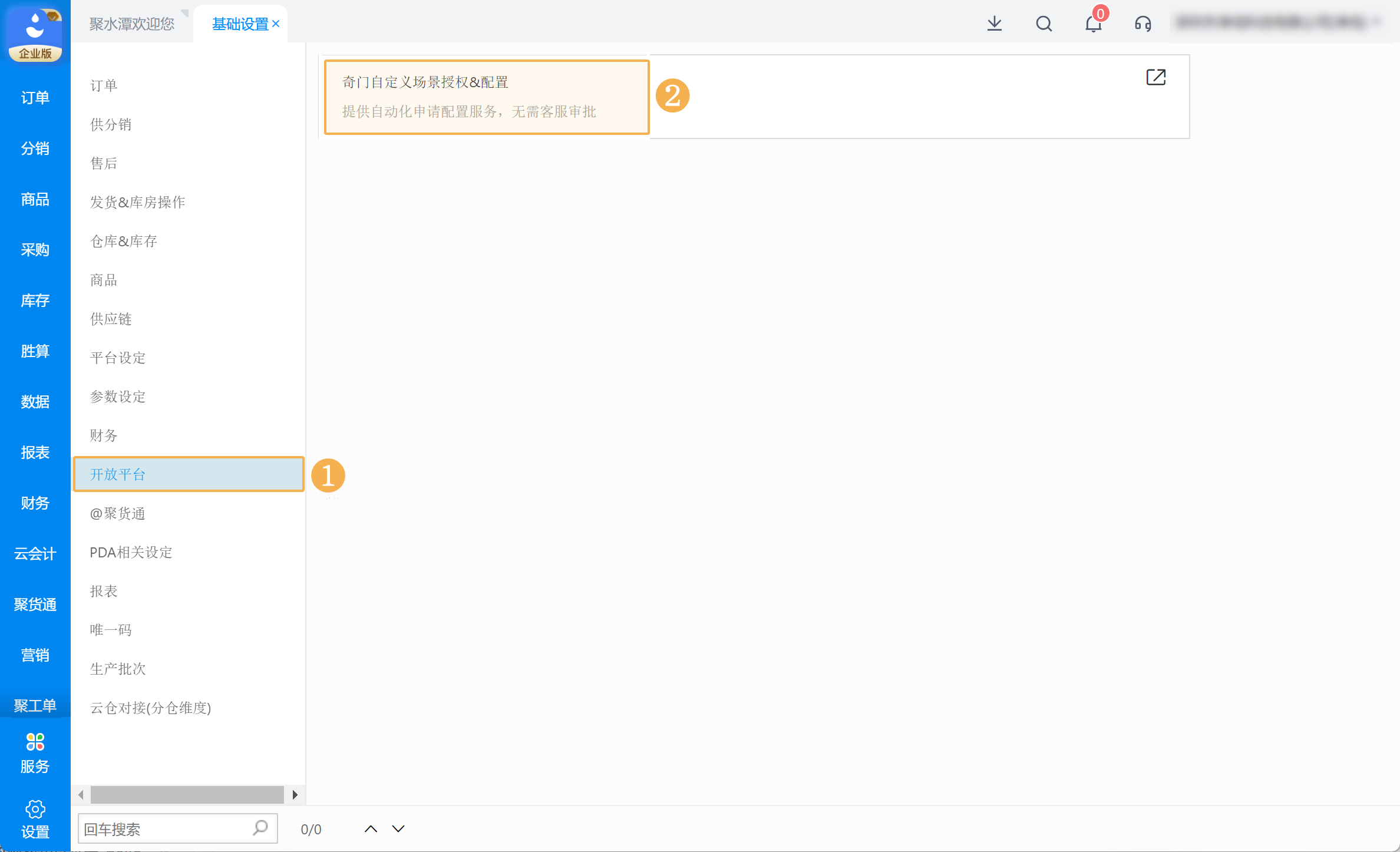Open the 奇门自定义场景授权&配置 card

click(x=486, y=96)
